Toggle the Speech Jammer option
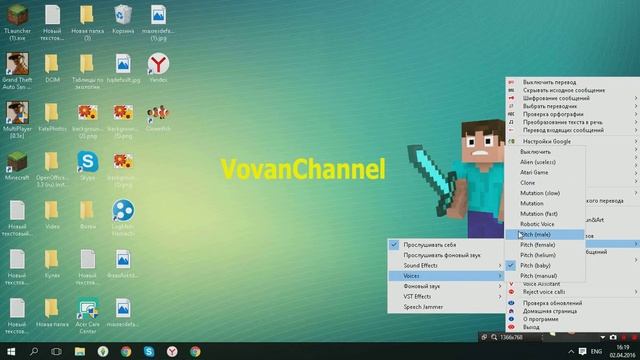The image size is (640, 360). 446,307
